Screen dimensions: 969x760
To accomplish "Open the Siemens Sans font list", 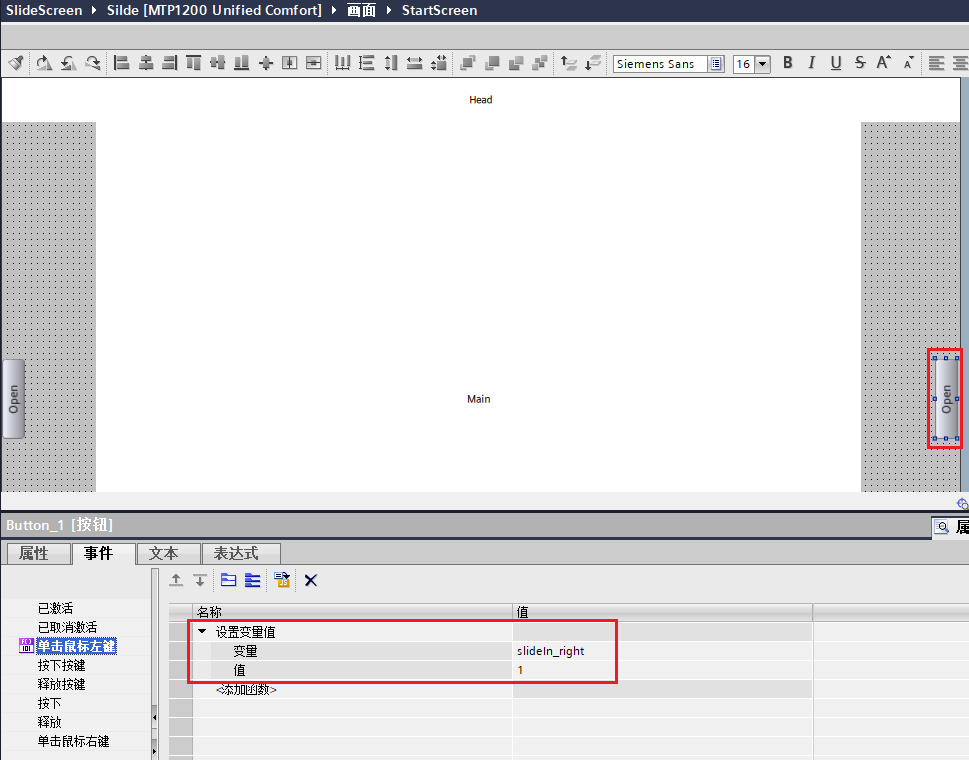I will pyautogui.click(x=716, y=64).
